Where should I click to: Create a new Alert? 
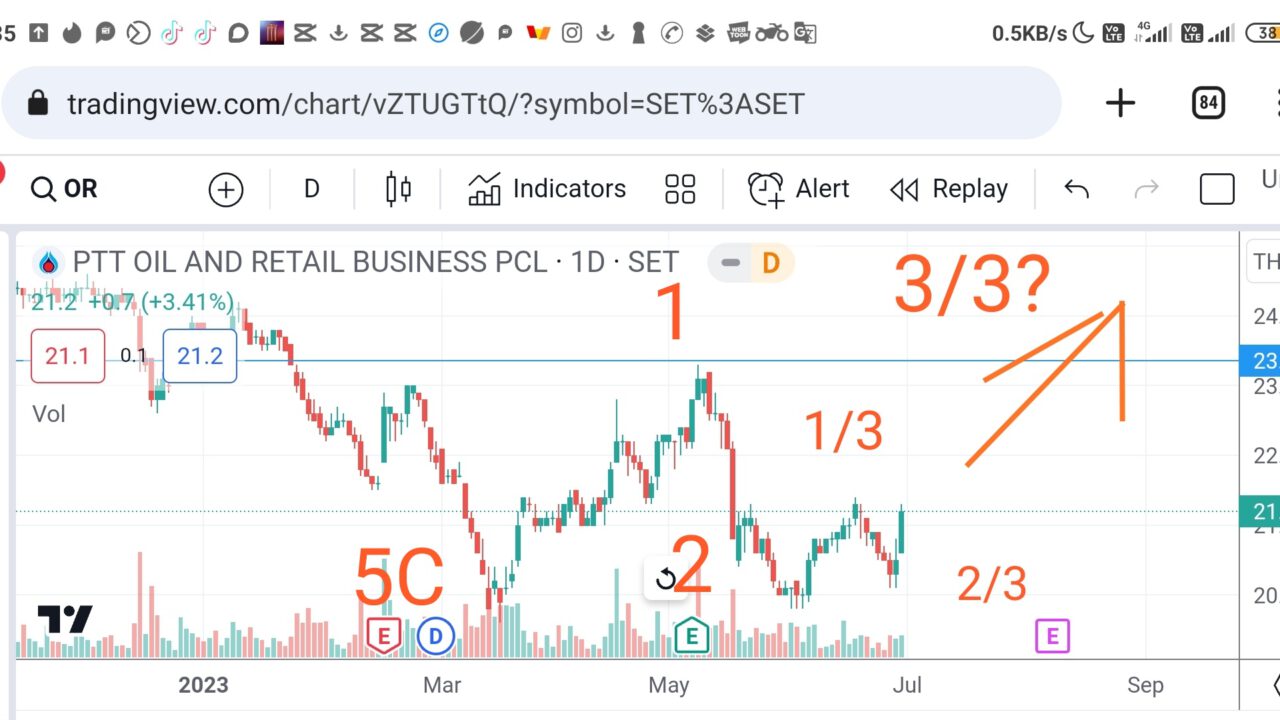(798, 188)
